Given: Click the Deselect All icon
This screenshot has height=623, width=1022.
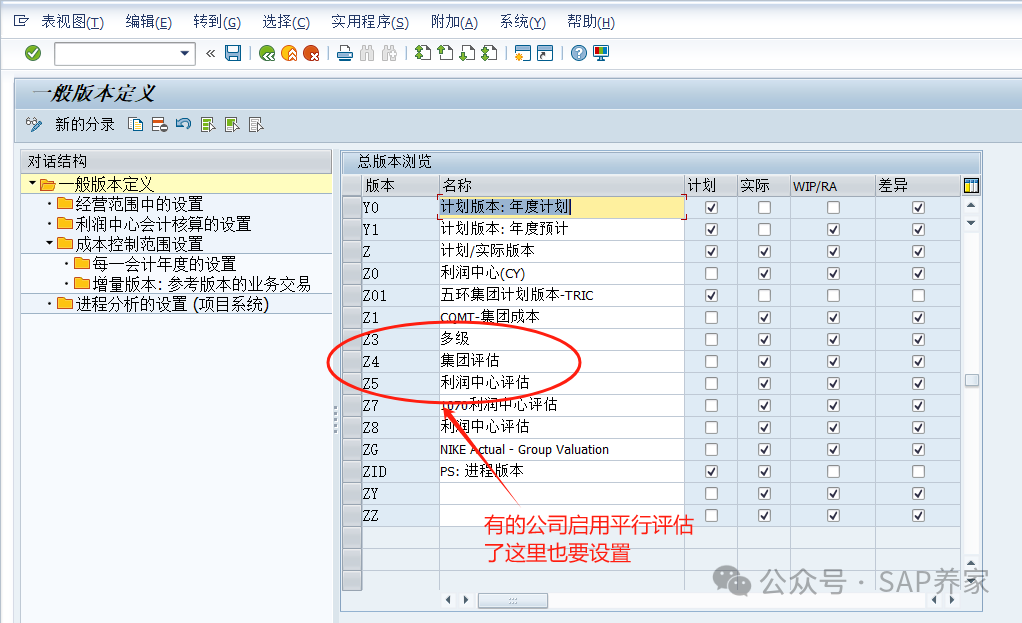Looking at the screenshot, I should pos(256,124).
